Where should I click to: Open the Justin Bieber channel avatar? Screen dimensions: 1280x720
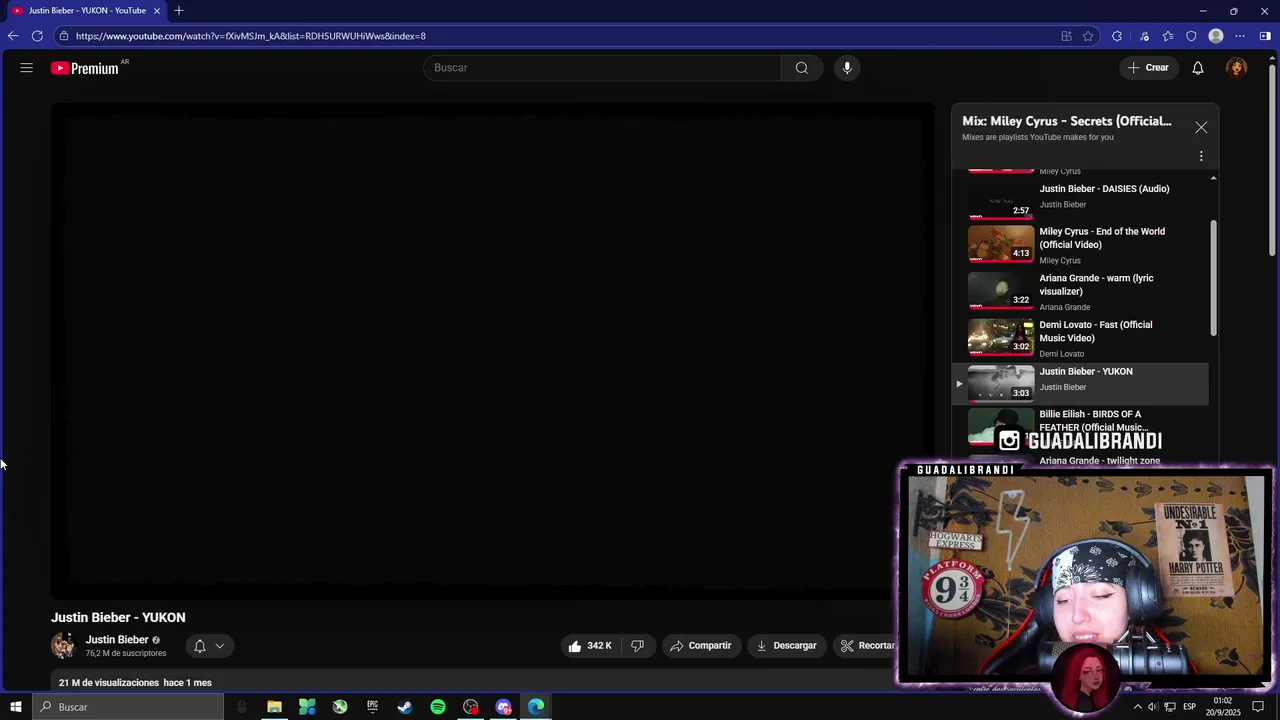pyautogui.click(x=63, y=646)
